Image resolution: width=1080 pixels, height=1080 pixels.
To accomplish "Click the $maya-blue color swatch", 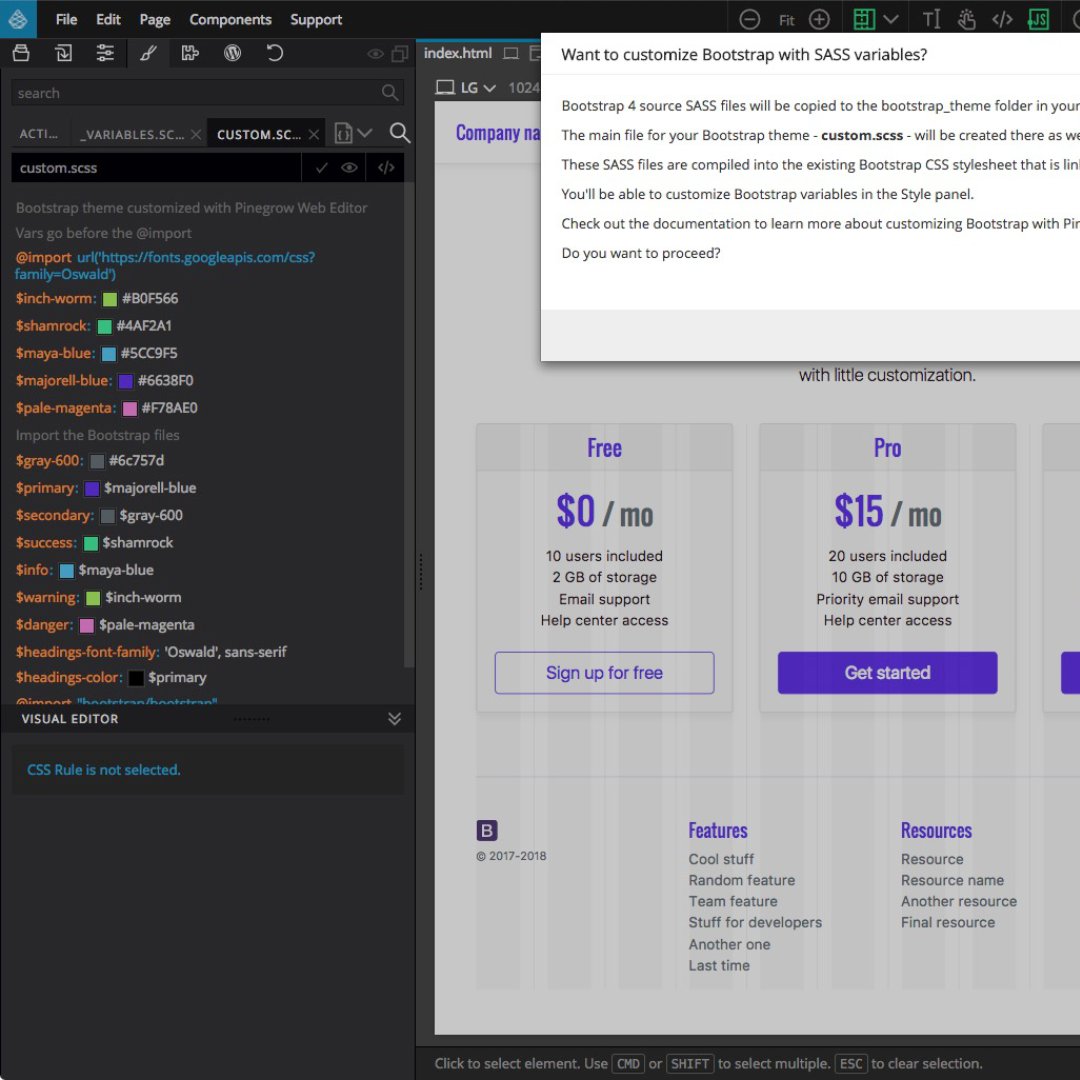I will click(109, 354).
